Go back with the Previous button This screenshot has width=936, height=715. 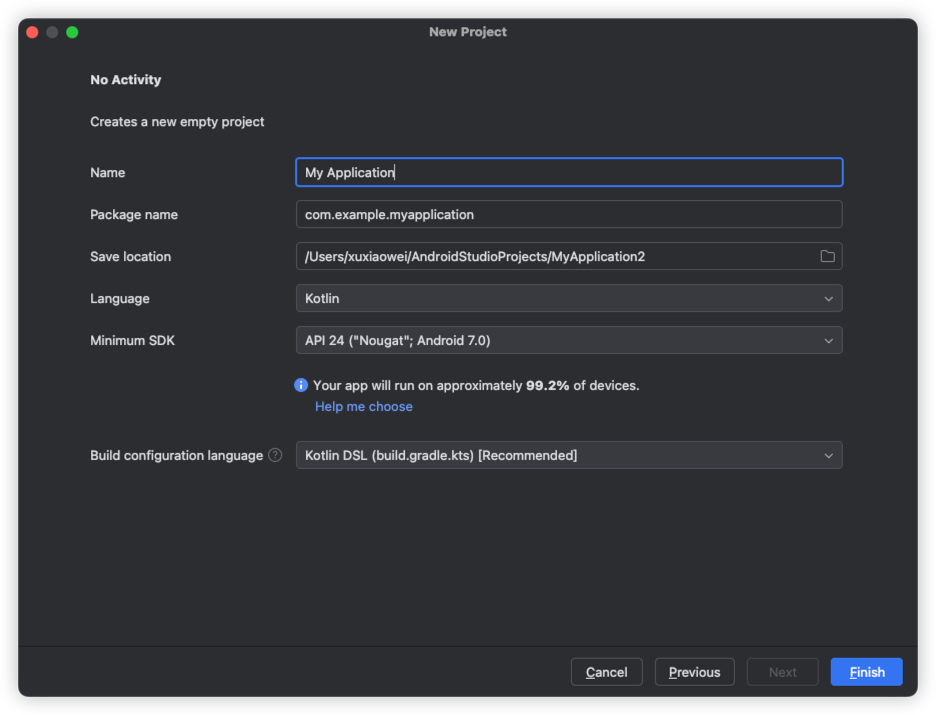pos(694,672)
